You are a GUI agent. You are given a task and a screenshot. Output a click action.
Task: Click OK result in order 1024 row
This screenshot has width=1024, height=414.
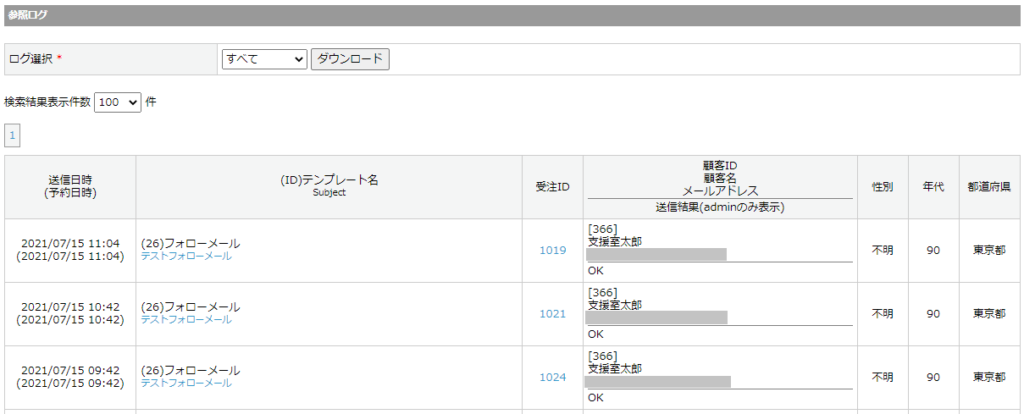click(x=596, y=397)
